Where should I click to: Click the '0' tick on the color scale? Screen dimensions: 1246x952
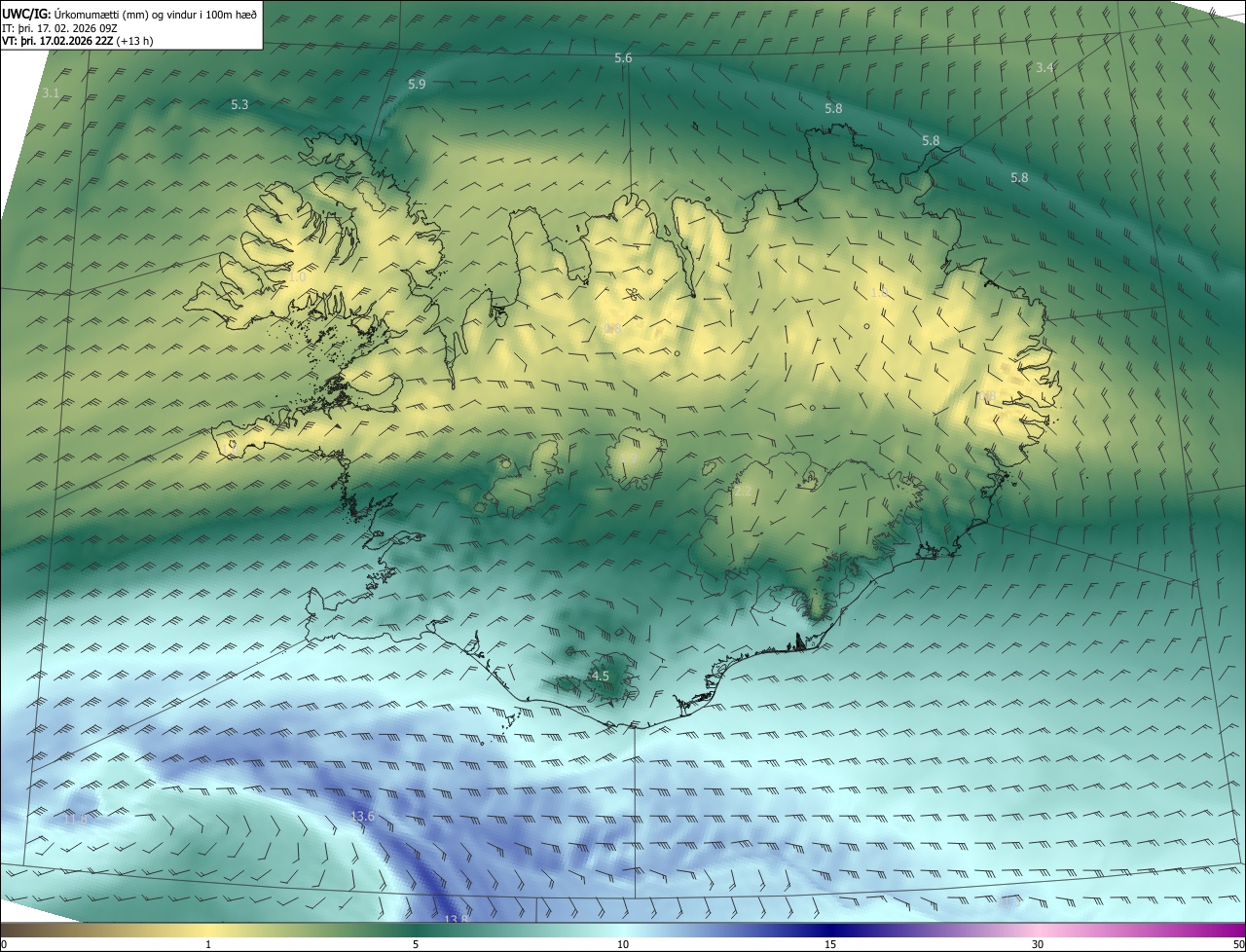[x=4, y=944]
